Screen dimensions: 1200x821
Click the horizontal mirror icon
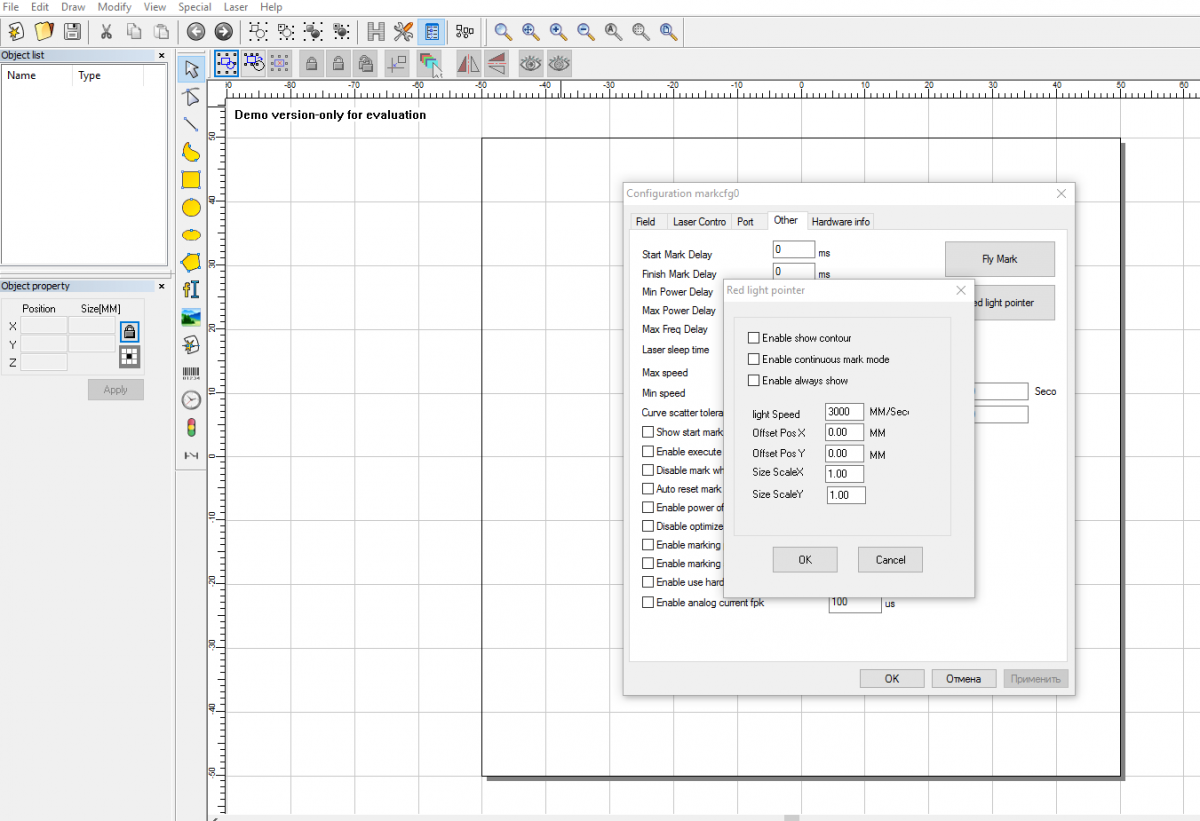pyautogui.click(x=468, y=64)
